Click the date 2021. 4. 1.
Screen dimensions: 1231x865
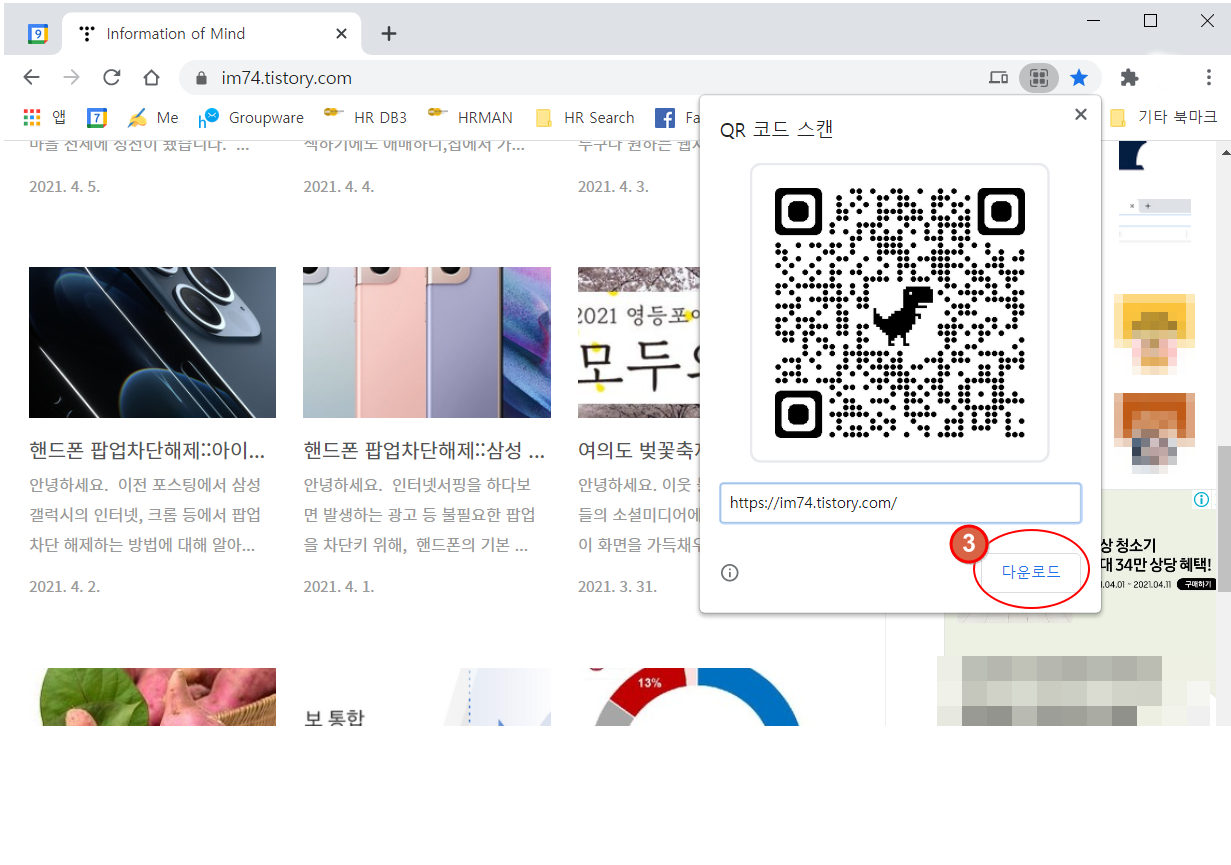339,587
